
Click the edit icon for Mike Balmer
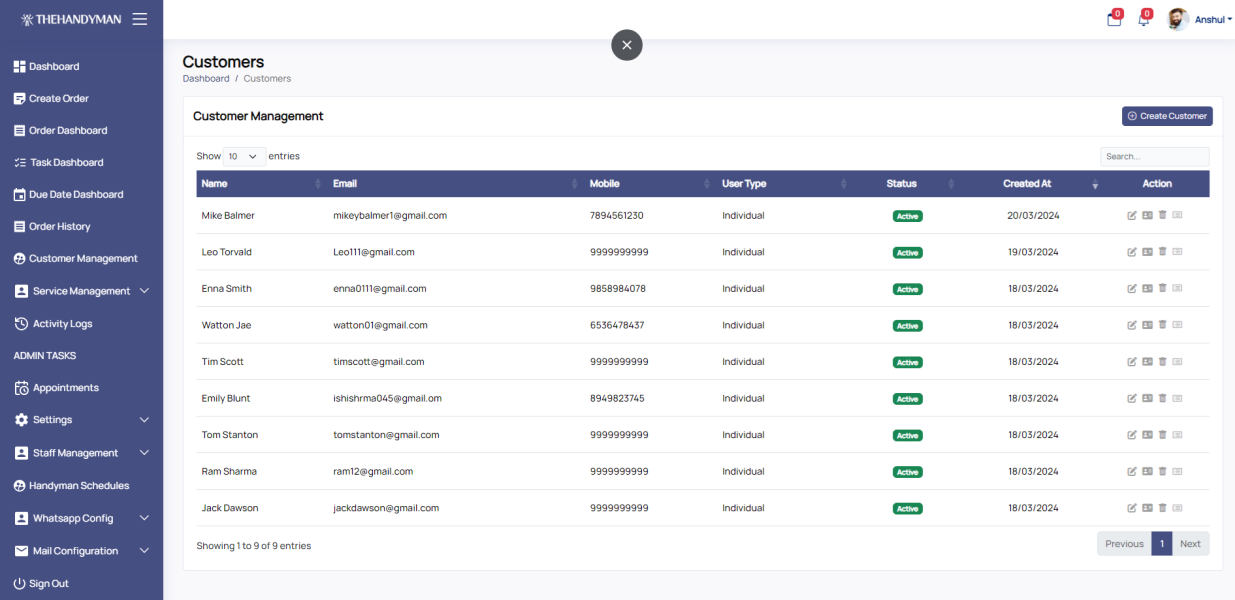[1132, 216]
